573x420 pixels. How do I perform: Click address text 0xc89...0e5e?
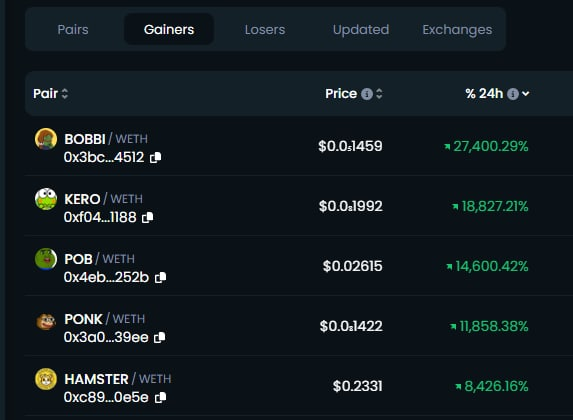pyautogui.click(x=106, y=397)
